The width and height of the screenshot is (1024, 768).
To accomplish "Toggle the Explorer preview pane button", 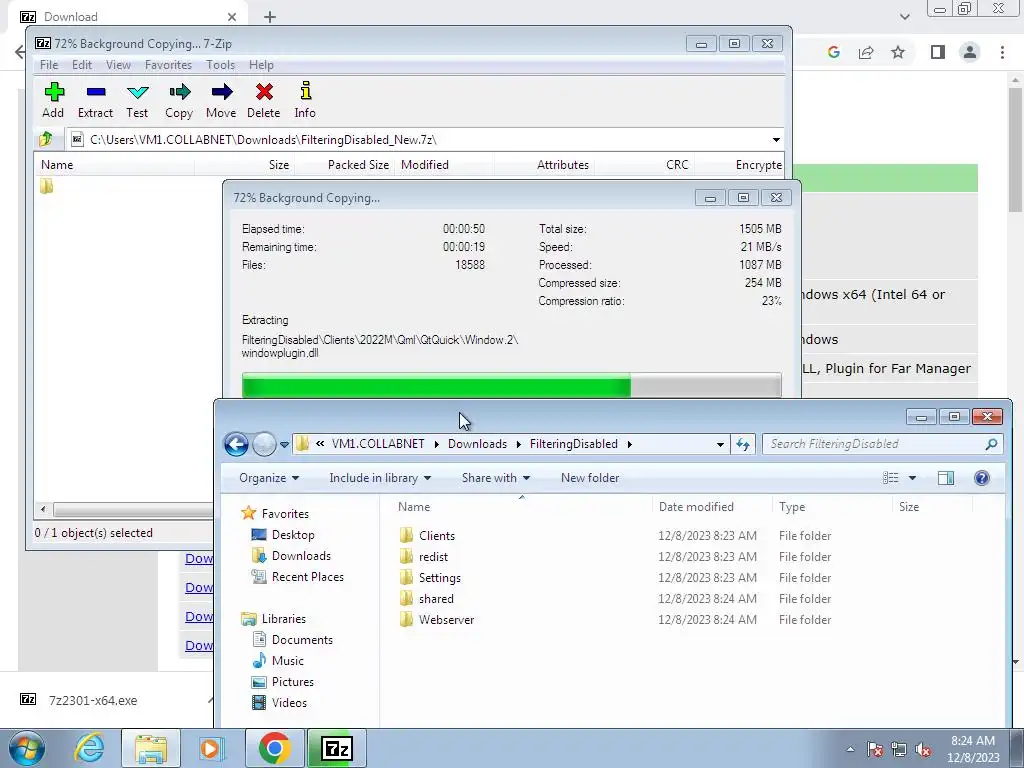I will pos(946,478).
